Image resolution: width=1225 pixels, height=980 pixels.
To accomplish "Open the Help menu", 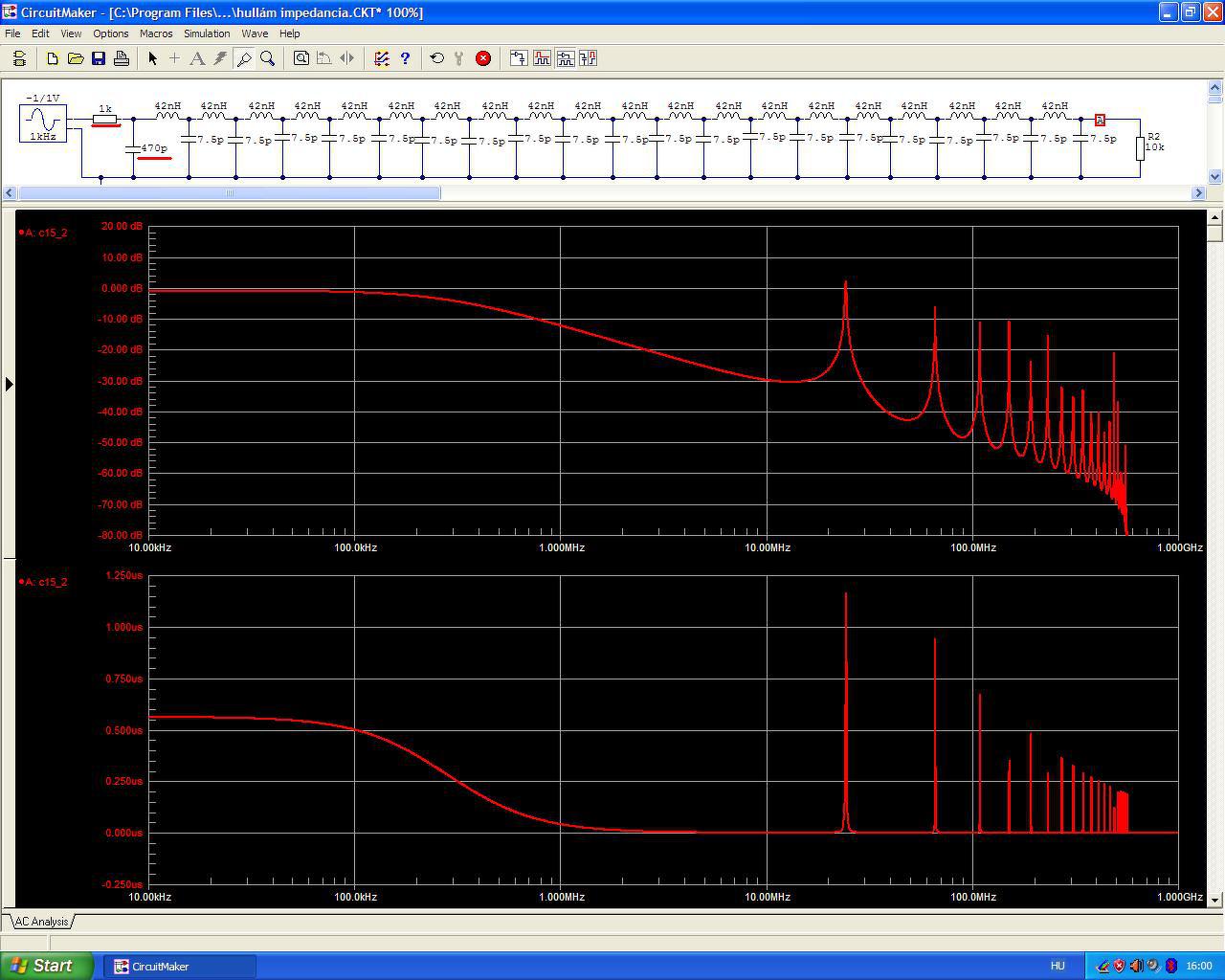I will click(x=289, y=33).
